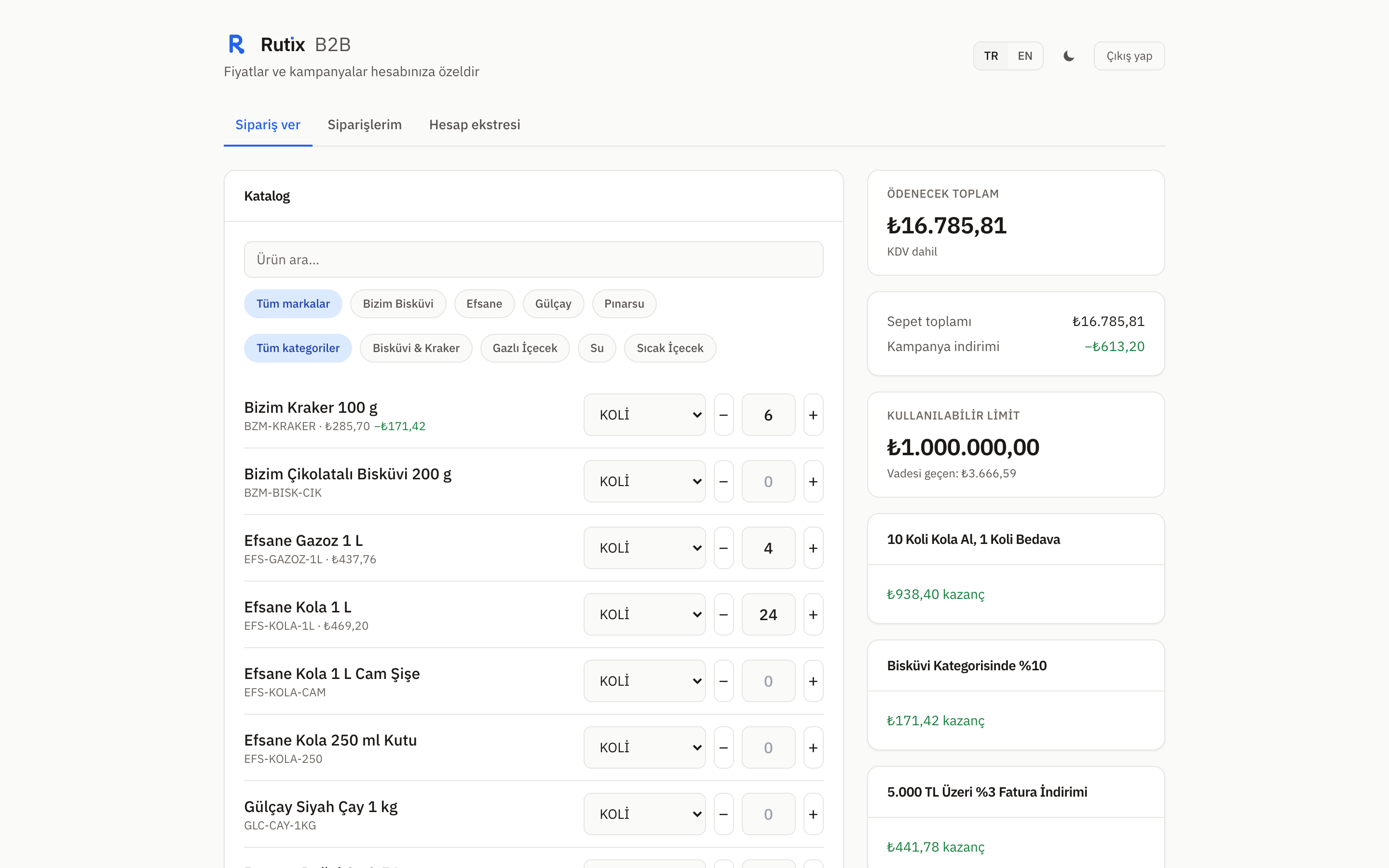The height and width of the screenshot is (868, 1389).
Task: Select the Tüm markalar brand filter
Action: tap(293, 304)
